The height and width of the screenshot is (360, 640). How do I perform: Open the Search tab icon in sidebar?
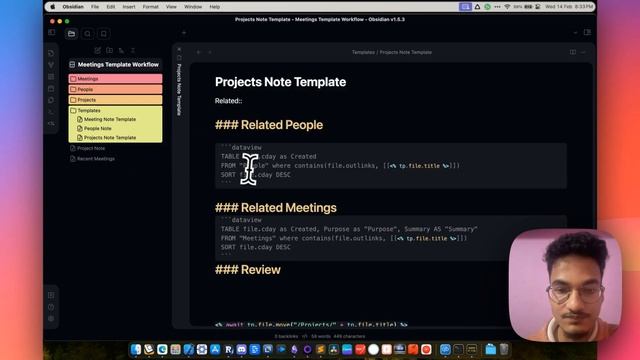pos(87,34)
